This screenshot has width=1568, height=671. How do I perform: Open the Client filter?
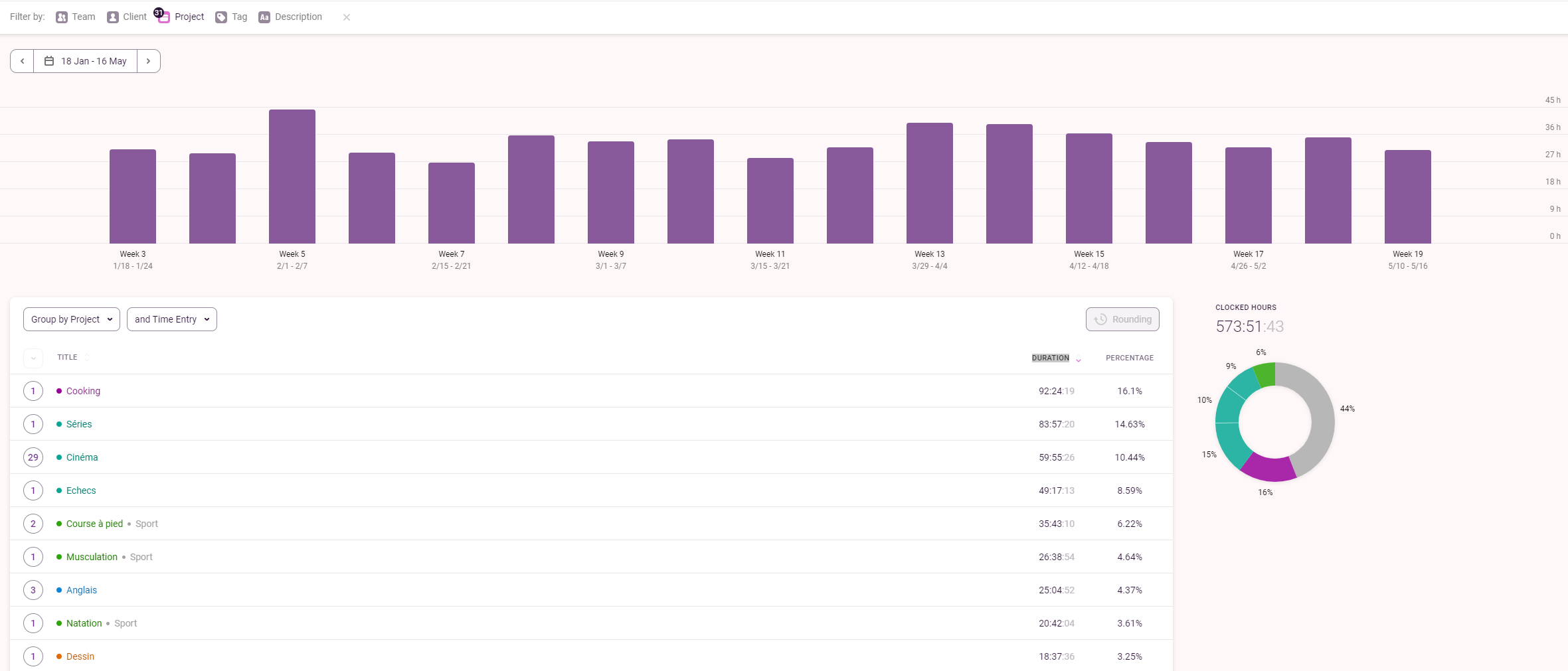[127, 17]
